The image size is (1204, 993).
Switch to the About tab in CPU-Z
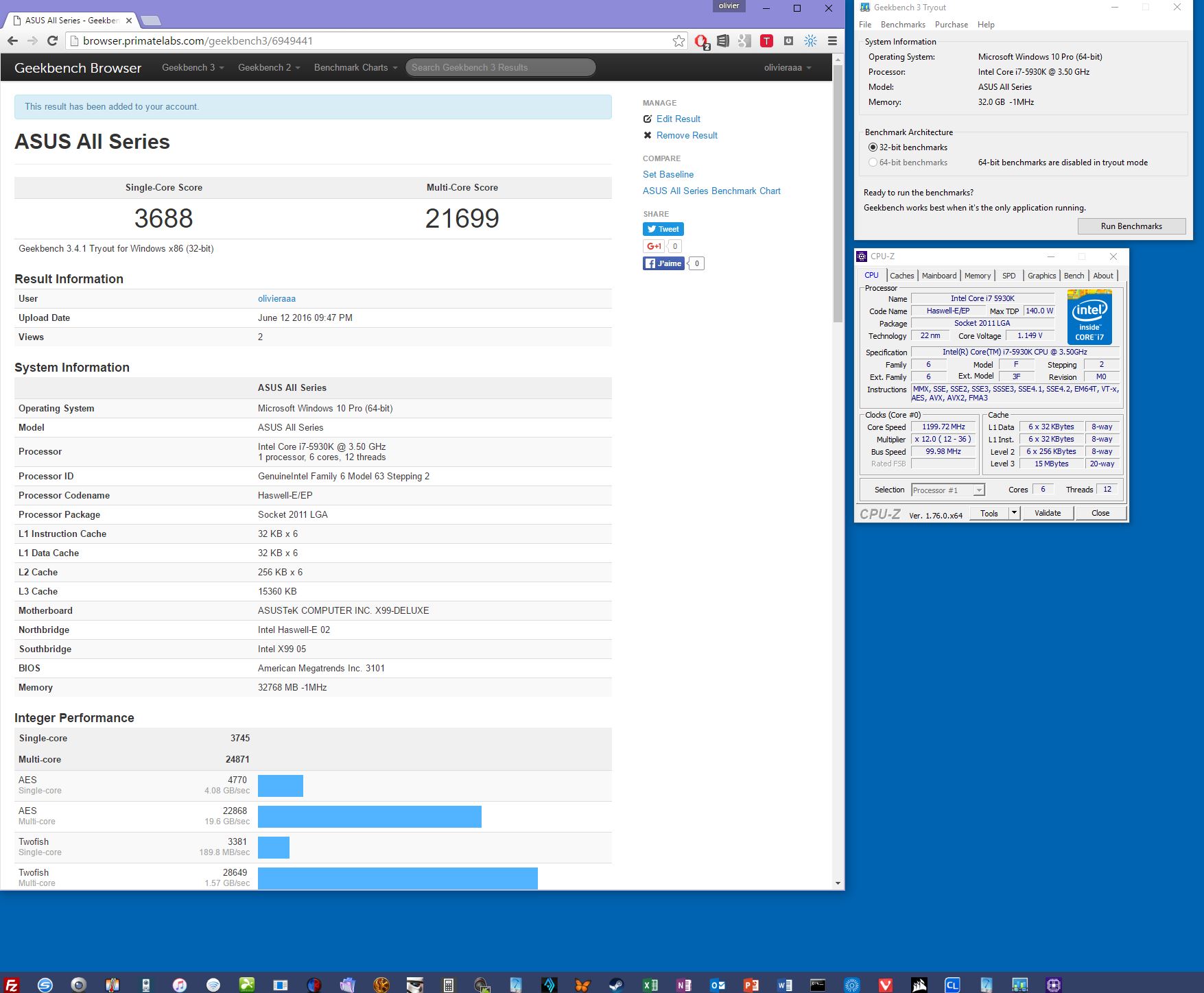coord(1103,276)
